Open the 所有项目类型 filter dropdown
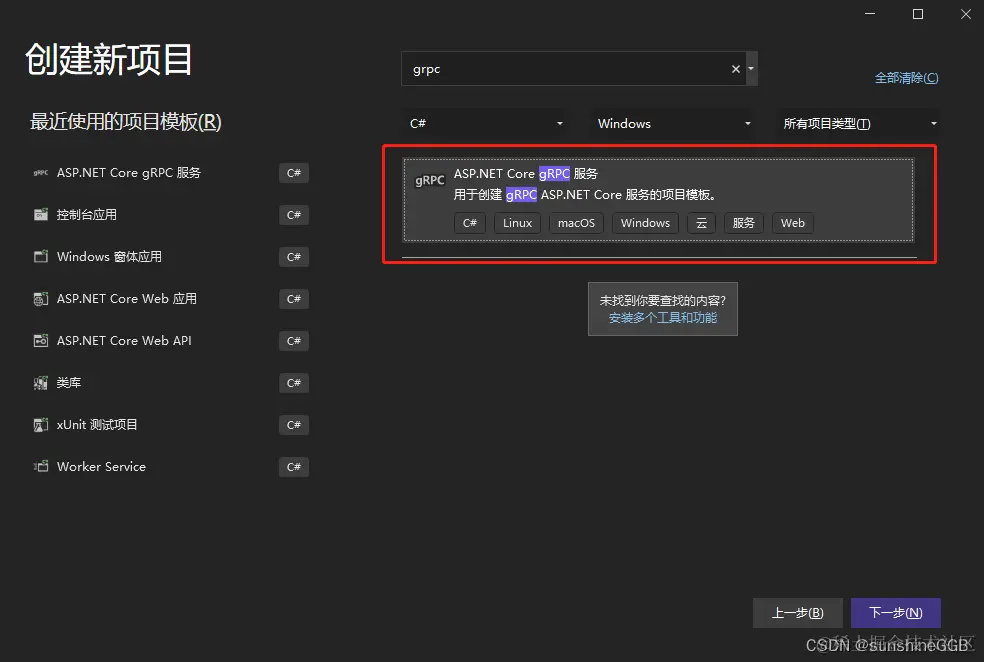The width and height of the screenshot is (984, 662). 858,124
